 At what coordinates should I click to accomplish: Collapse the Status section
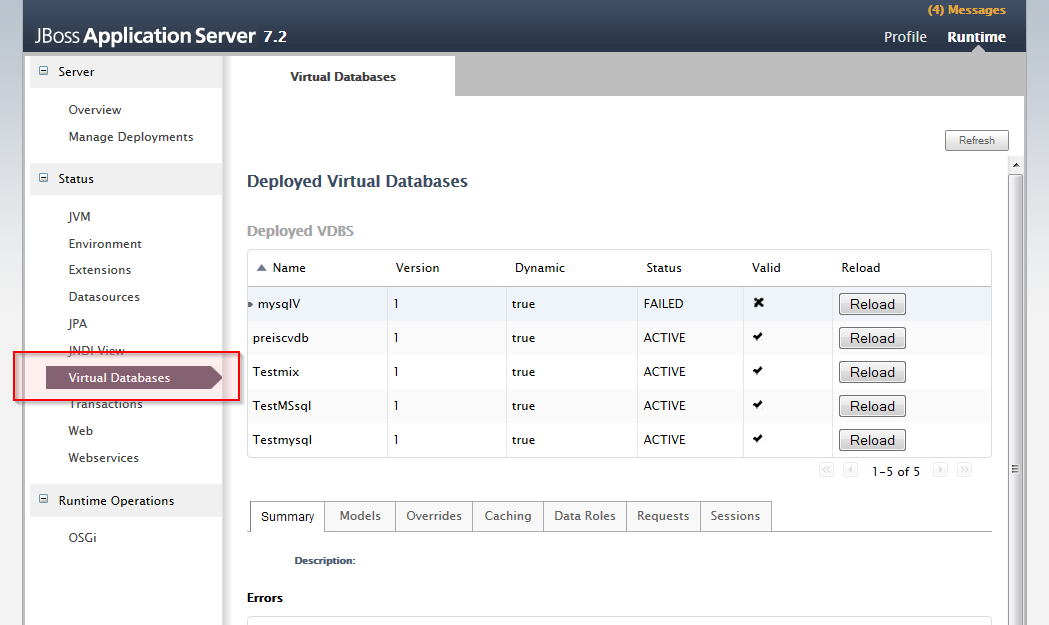(x=43, y=178)
